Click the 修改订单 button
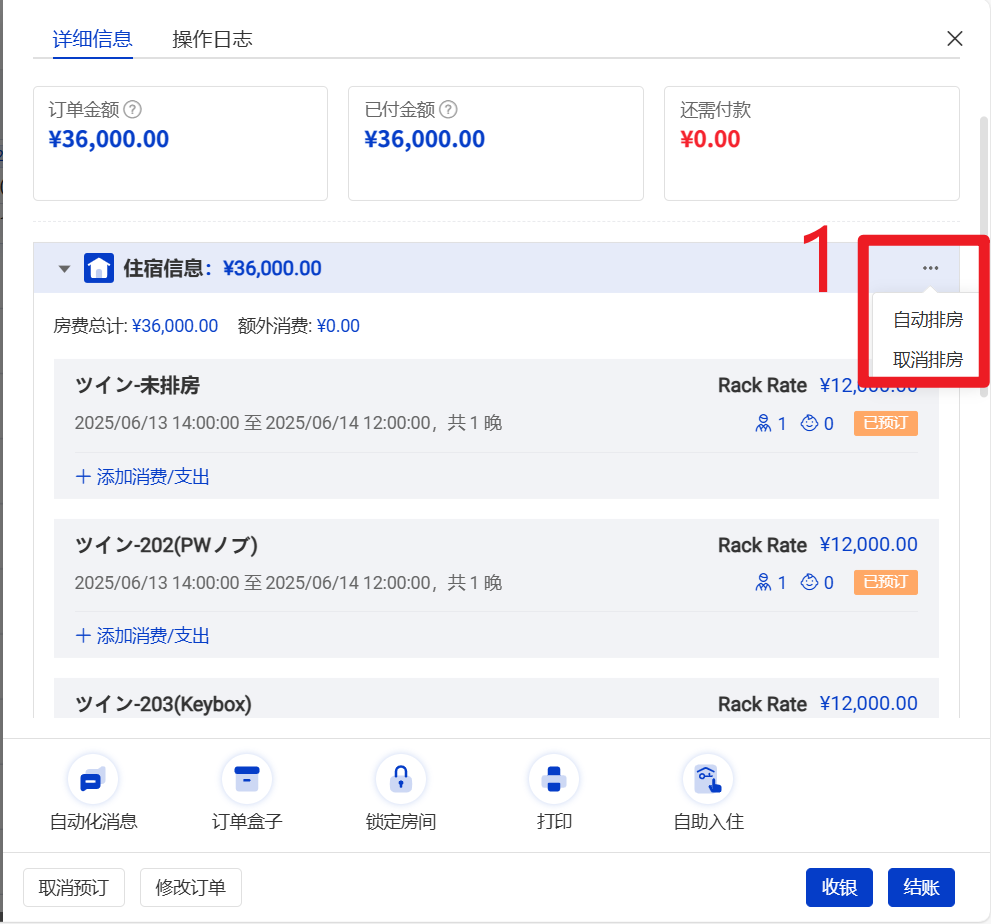 pos(191,887)
